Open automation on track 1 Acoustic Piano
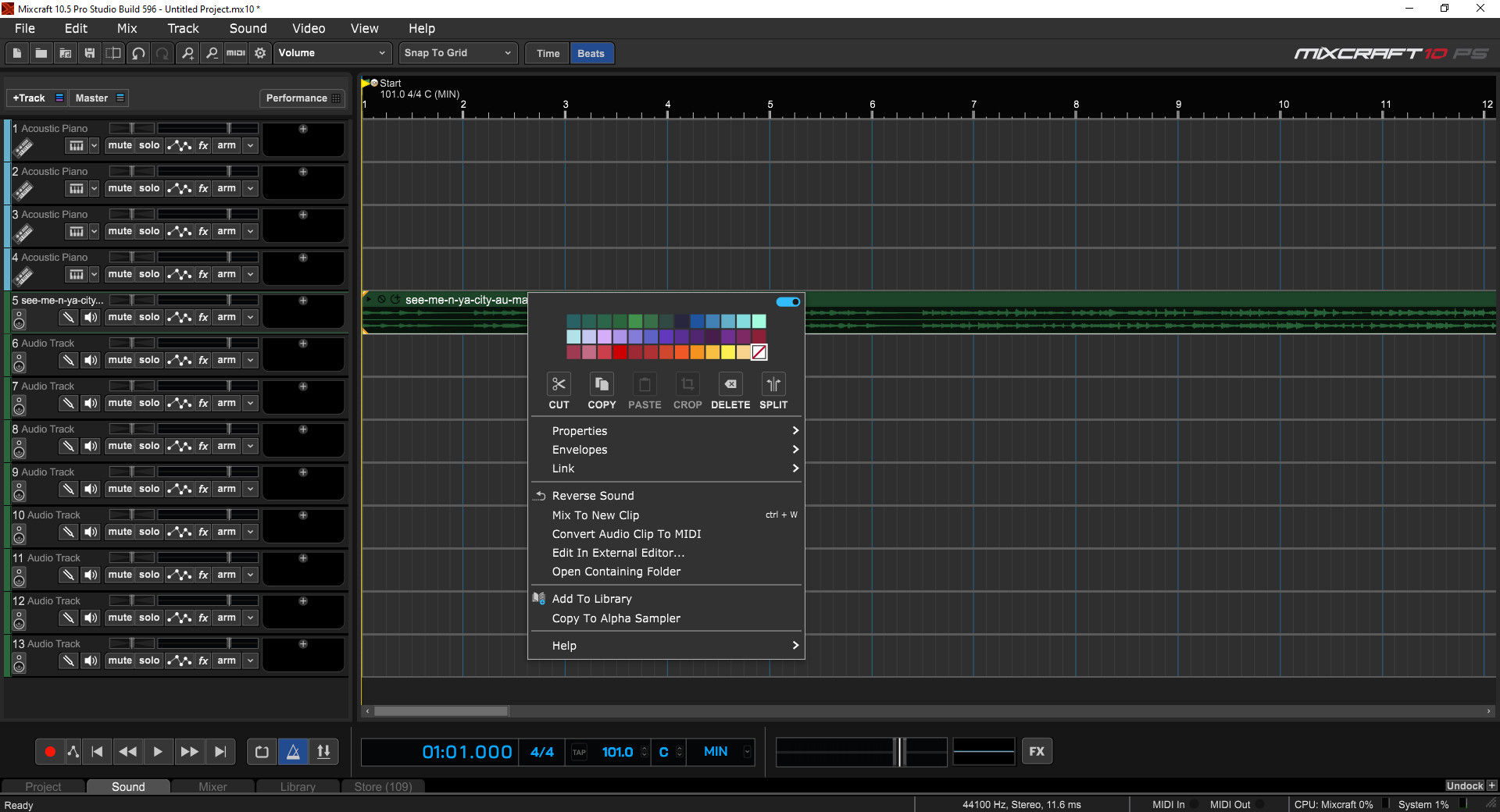 (x=179, y=145)
